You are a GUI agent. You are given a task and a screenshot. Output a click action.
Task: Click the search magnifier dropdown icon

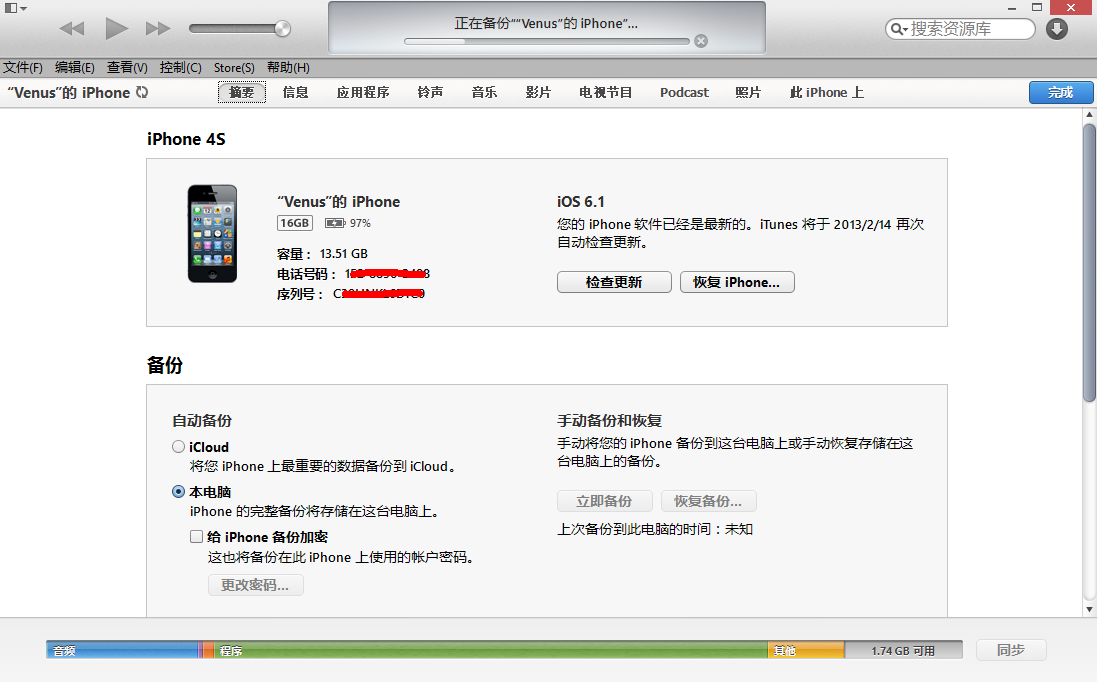point(899,29)
